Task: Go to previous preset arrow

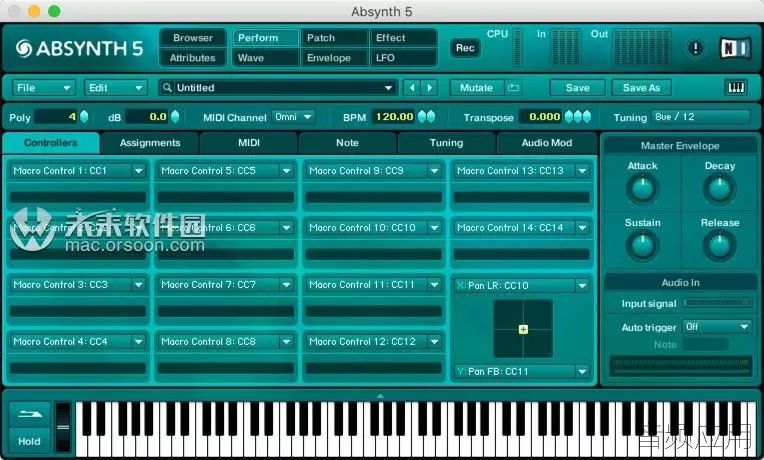Action: pyautogui.click(x=412, y=88)
